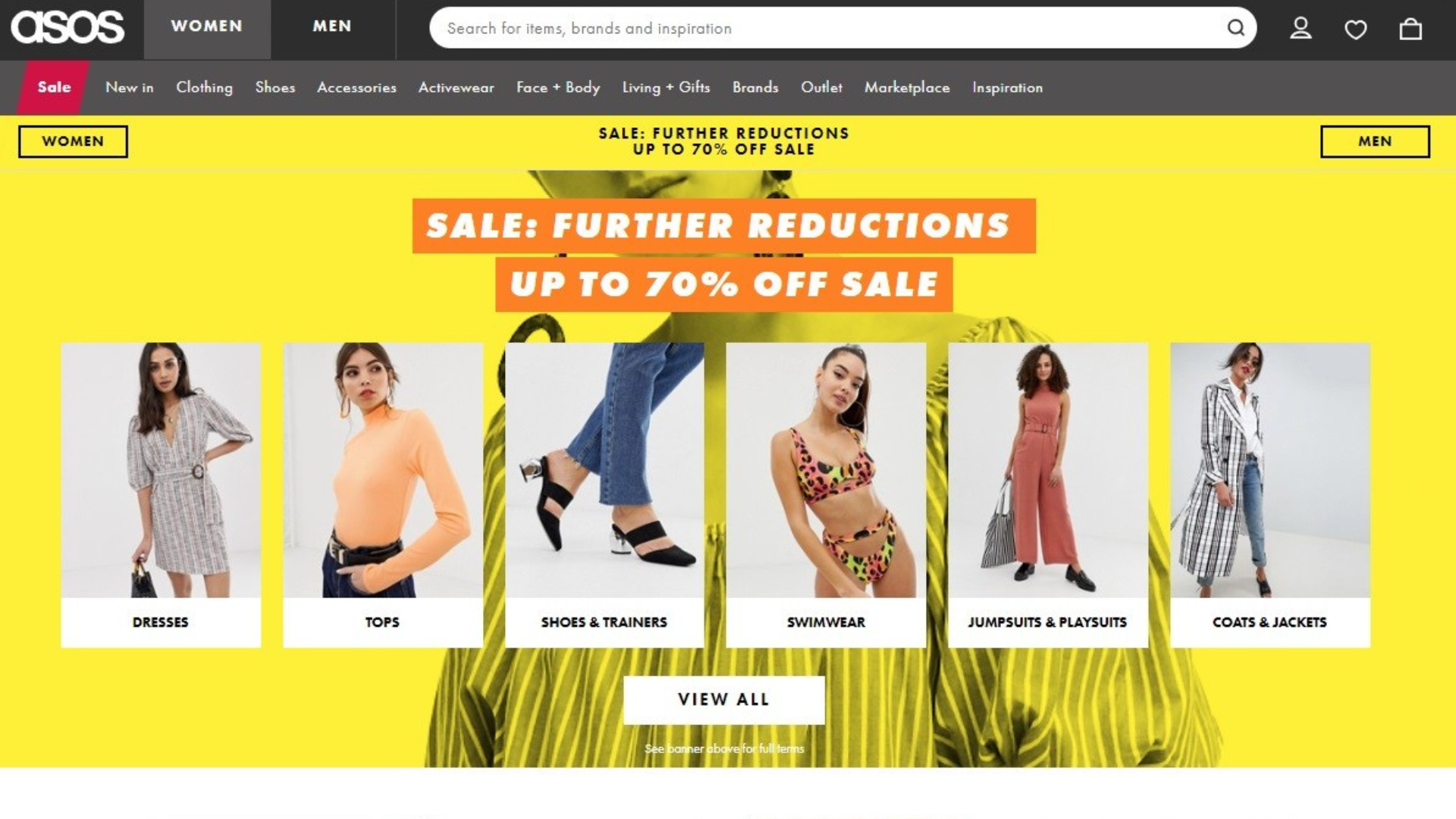
Task: Open the shopping bag icon
Action: click(1410, 29)
